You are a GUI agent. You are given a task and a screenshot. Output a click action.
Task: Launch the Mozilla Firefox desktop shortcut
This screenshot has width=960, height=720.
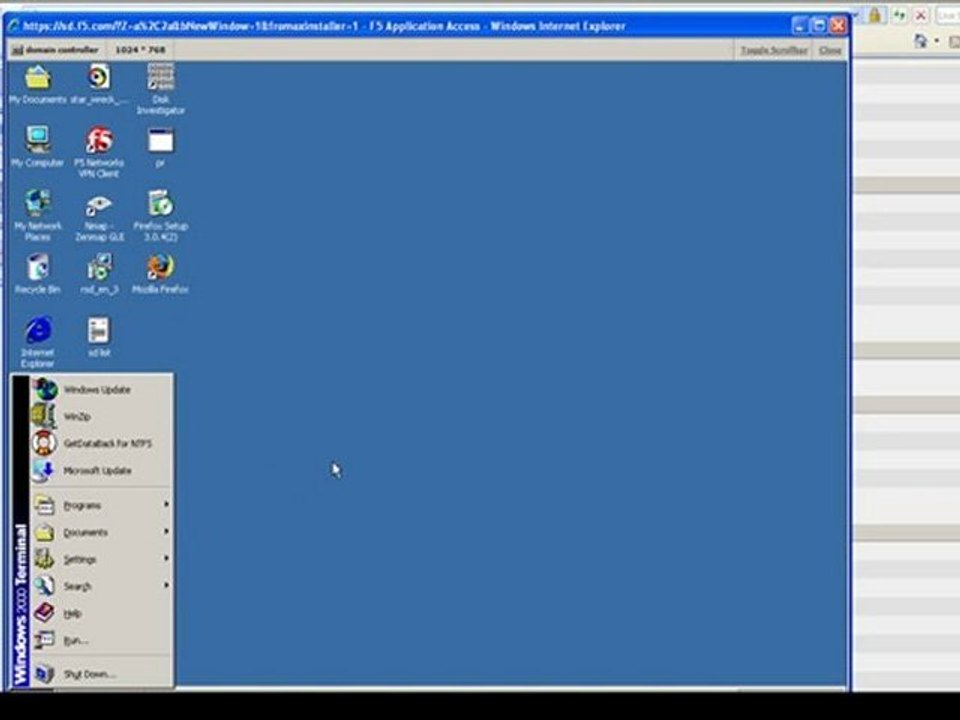pos(160,274)
